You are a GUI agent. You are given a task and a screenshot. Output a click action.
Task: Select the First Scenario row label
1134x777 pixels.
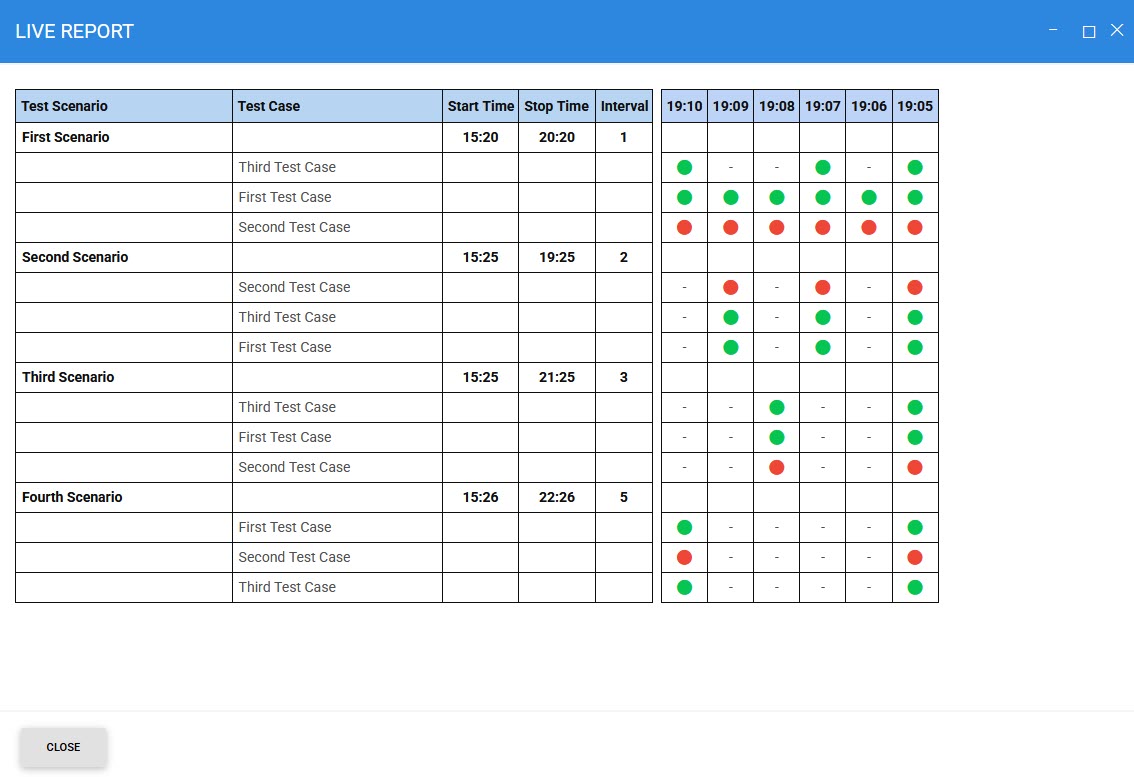pos(66,137)
